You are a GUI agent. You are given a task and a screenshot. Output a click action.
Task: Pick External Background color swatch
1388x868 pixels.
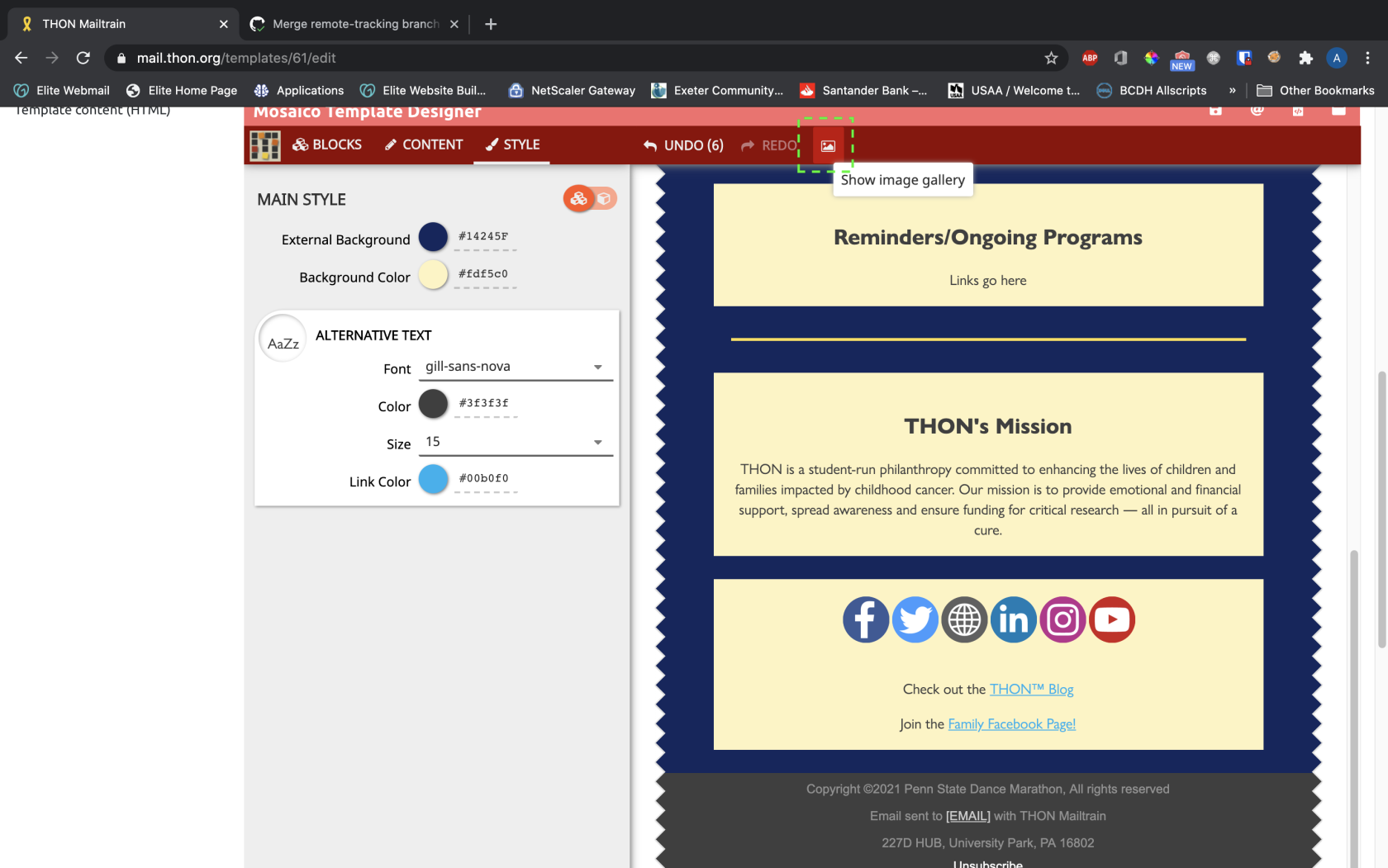tap(433, 237)
